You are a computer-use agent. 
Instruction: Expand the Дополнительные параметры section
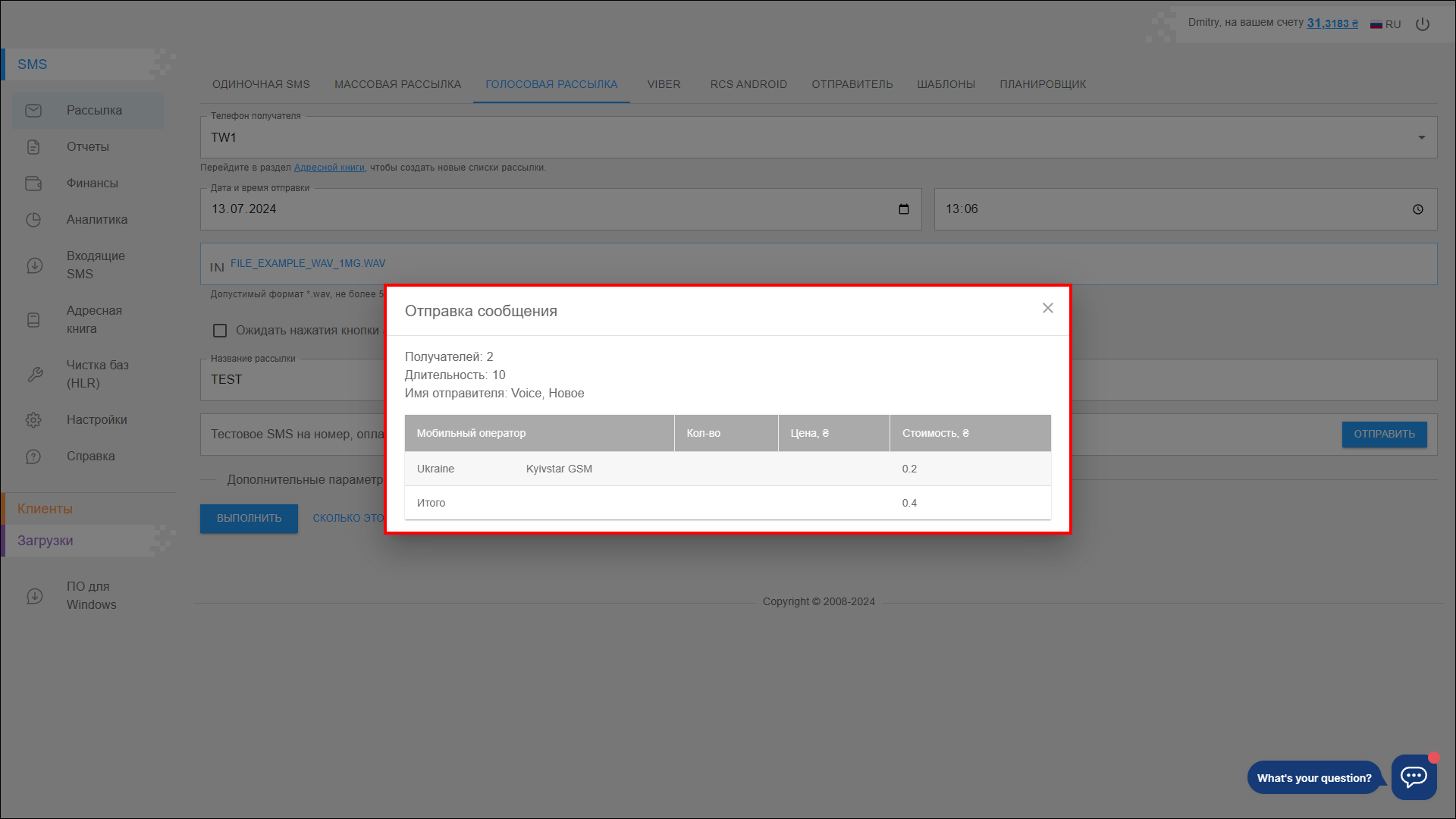click(303, 480)
